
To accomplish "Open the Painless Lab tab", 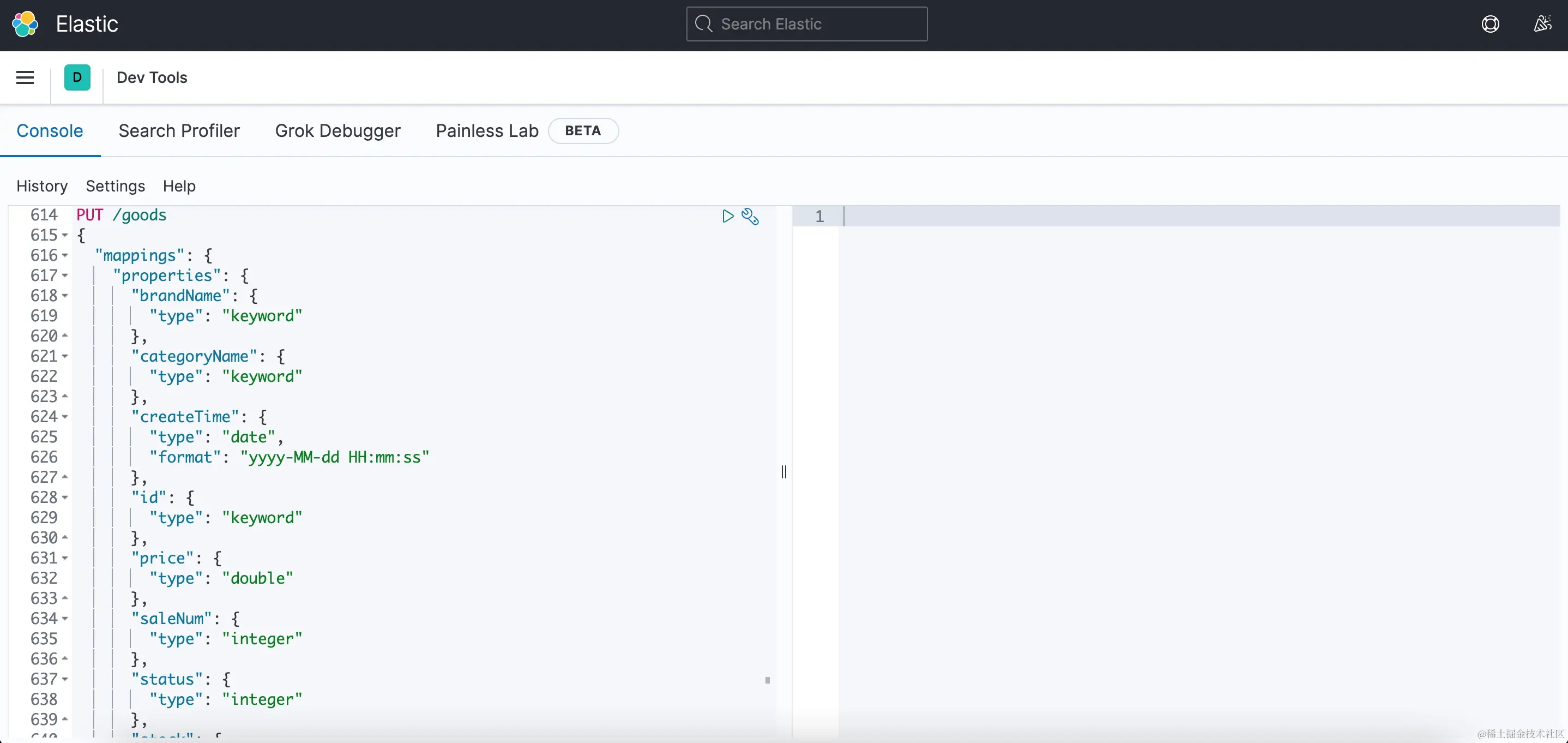I will (487, 131).
